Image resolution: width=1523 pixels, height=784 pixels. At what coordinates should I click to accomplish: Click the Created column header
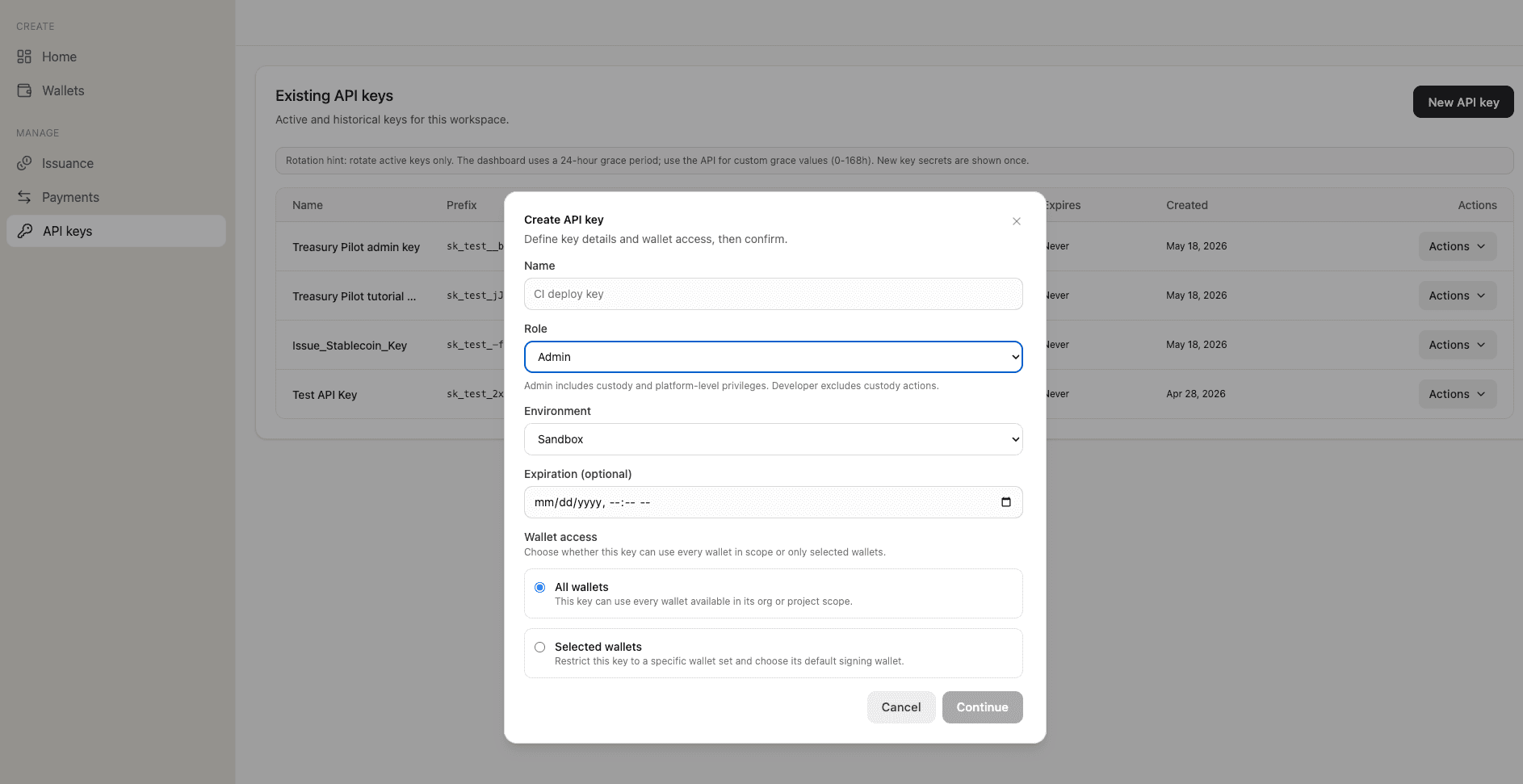click(1187, 205)
